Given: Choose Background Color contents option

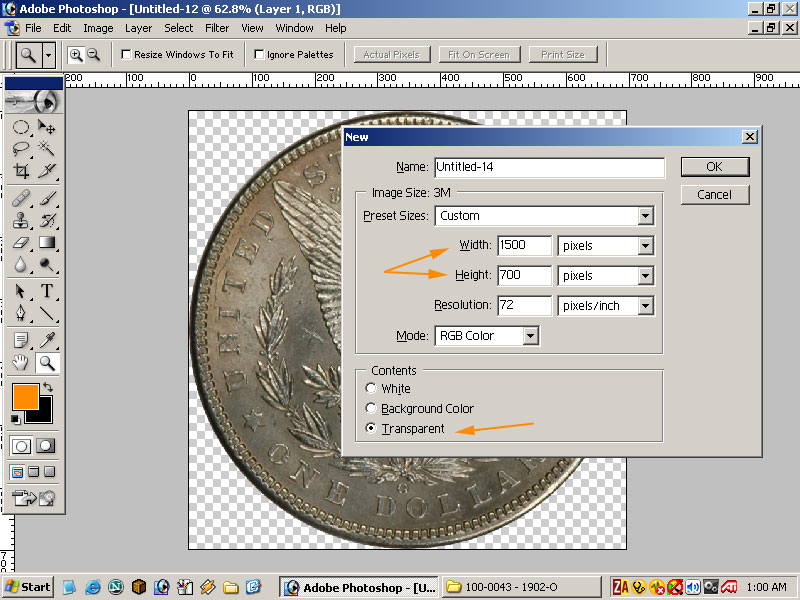Looking at the screenshot, I should 372,409.
